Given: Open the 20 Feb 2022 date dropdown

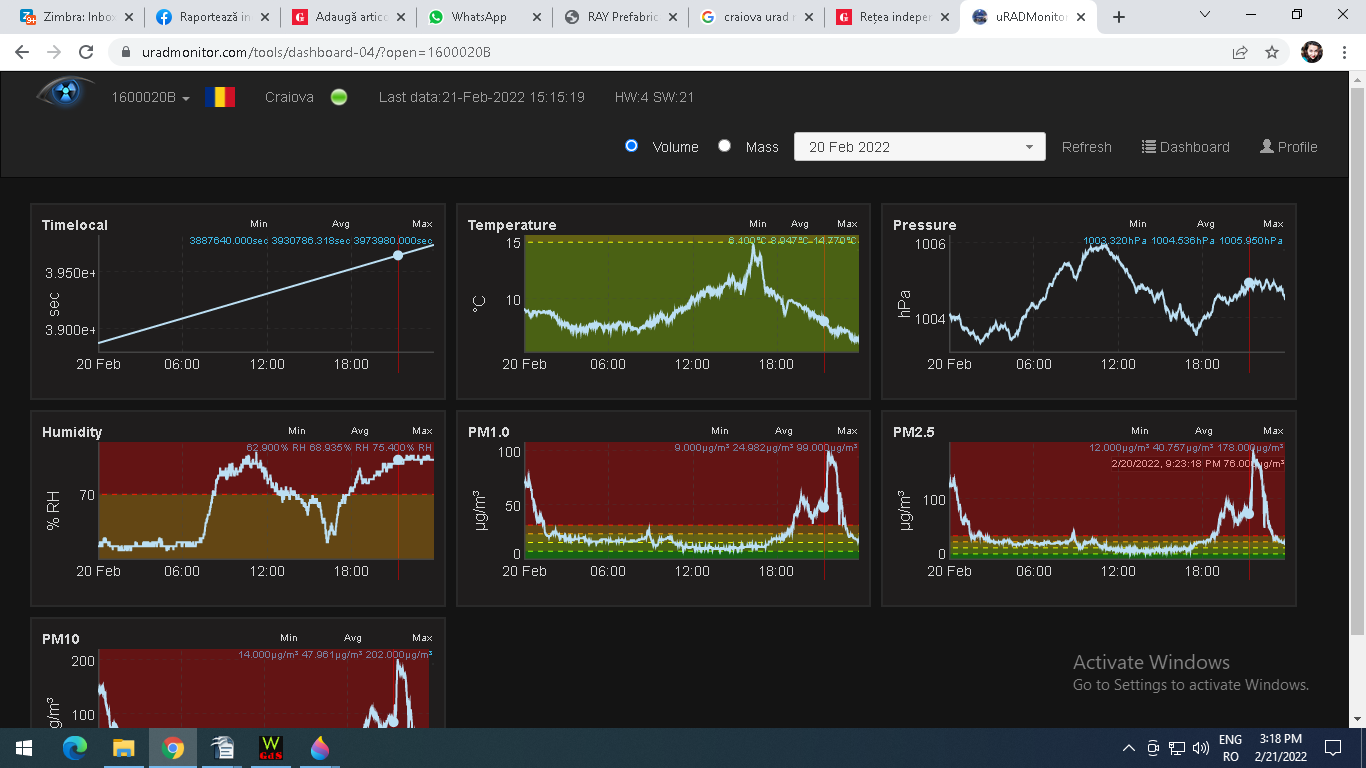Looking at the screenshot, I should [x=920, y=147].
